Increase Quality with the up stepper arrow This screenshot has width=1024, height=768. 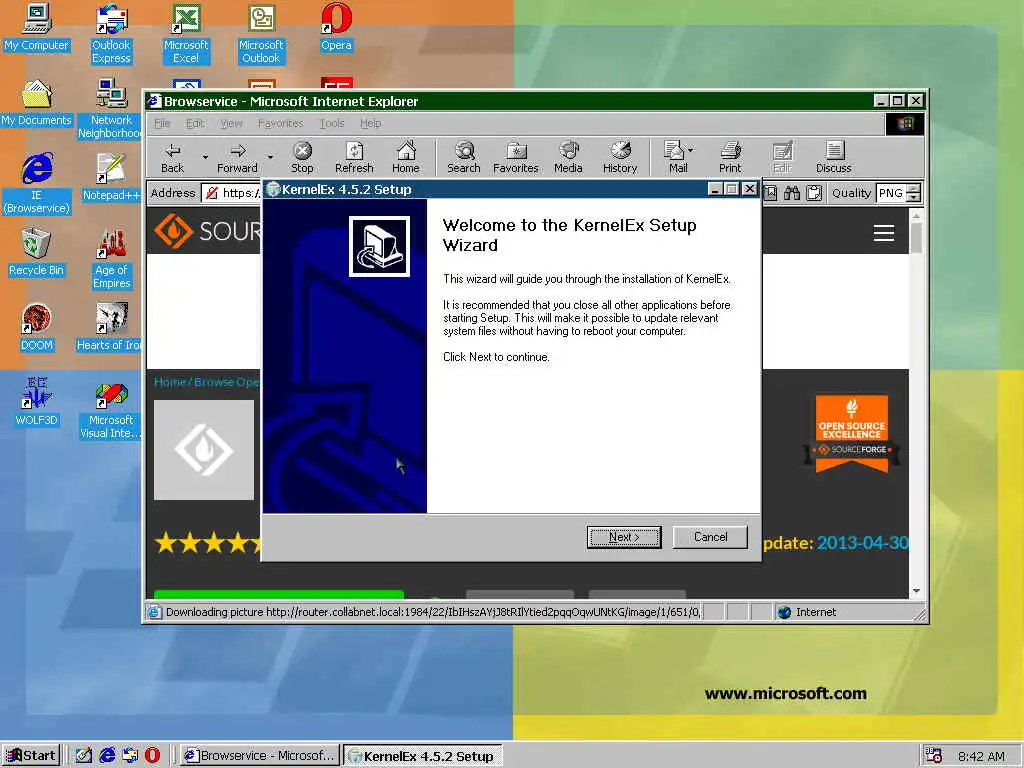914,188
